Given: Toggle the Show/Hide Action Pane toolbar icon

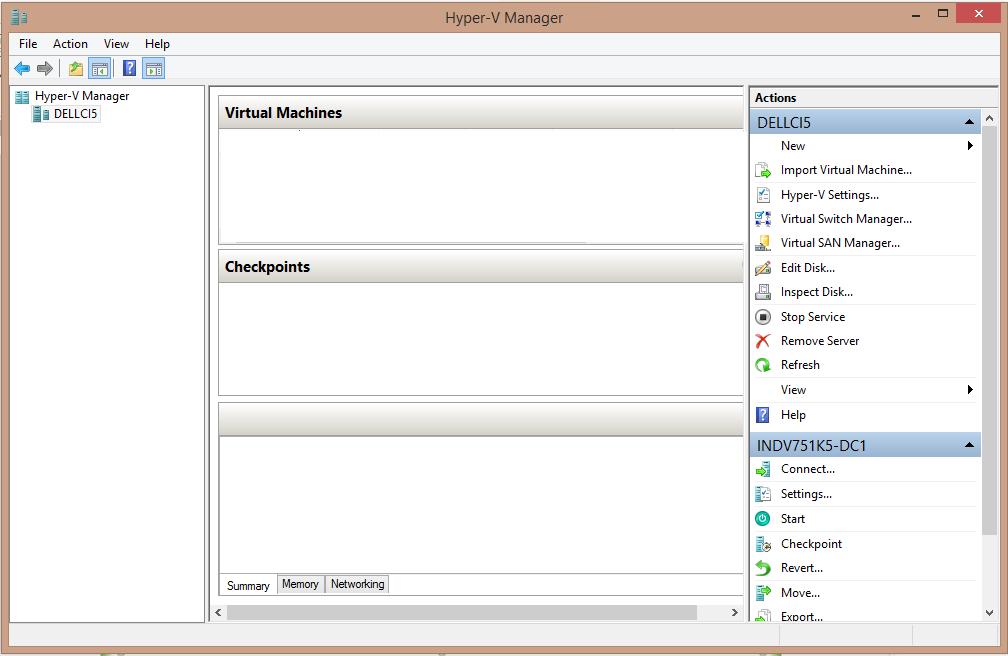Looking at the screenshot, I should tap(154, 68).
